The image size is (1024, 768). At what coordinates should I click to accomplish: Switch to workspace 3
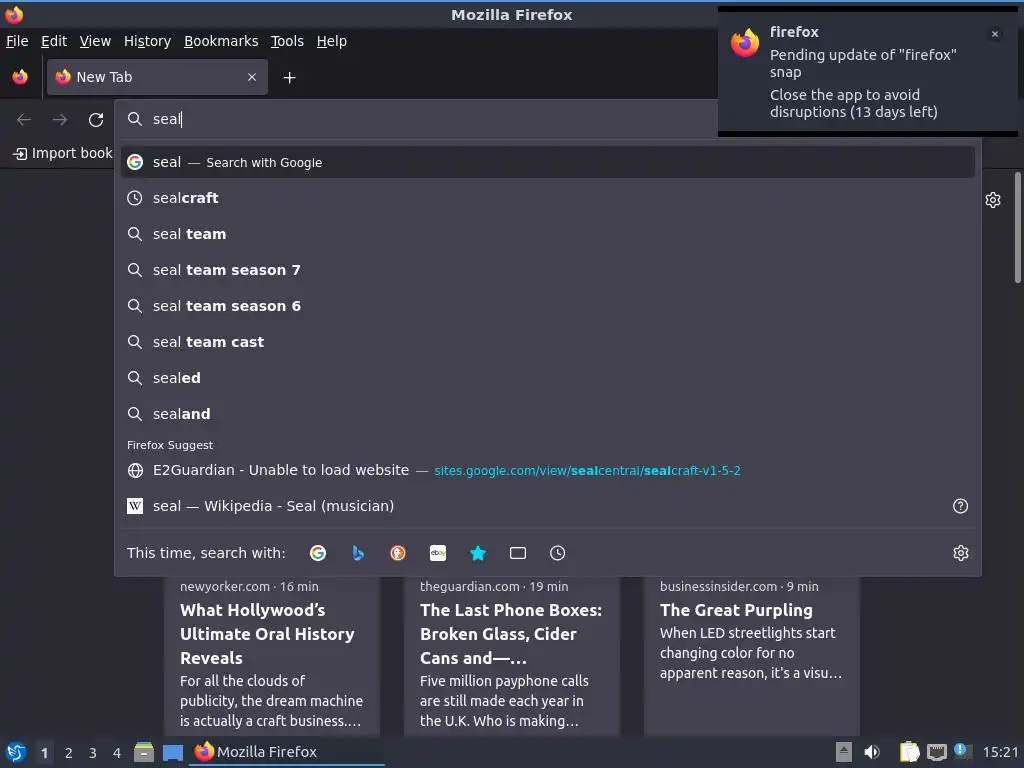click(x=93, y=753)
